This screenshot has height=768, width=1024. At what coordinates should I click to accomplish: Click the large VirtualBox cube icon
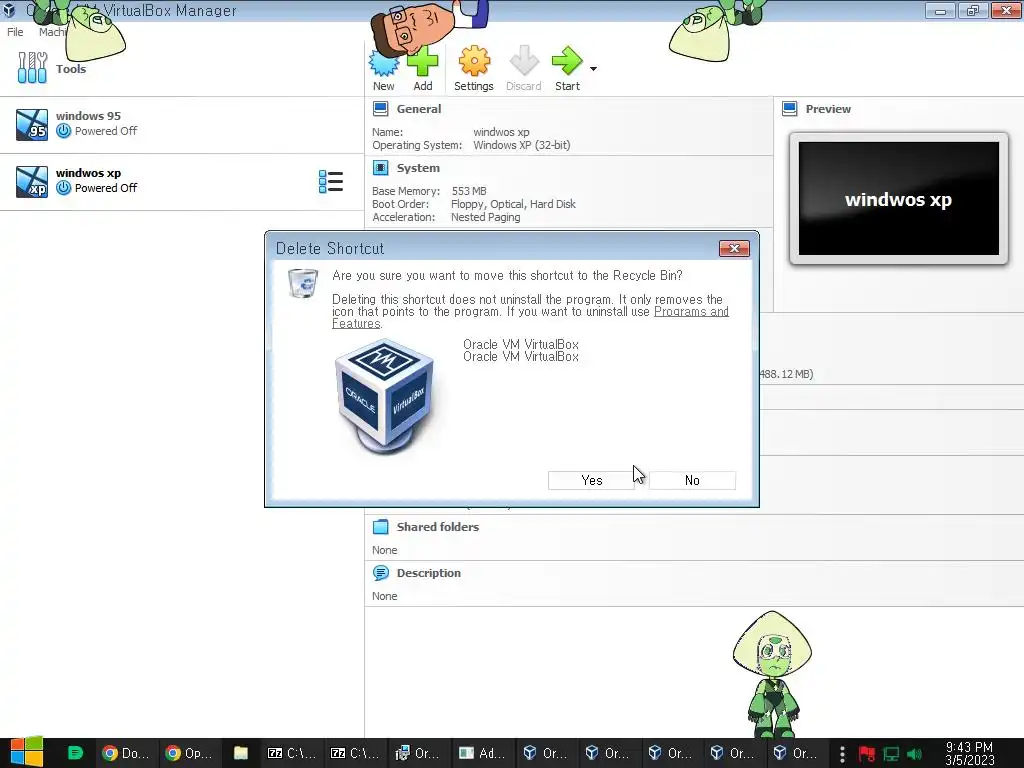pyautogui.click(x=385, y=396)
